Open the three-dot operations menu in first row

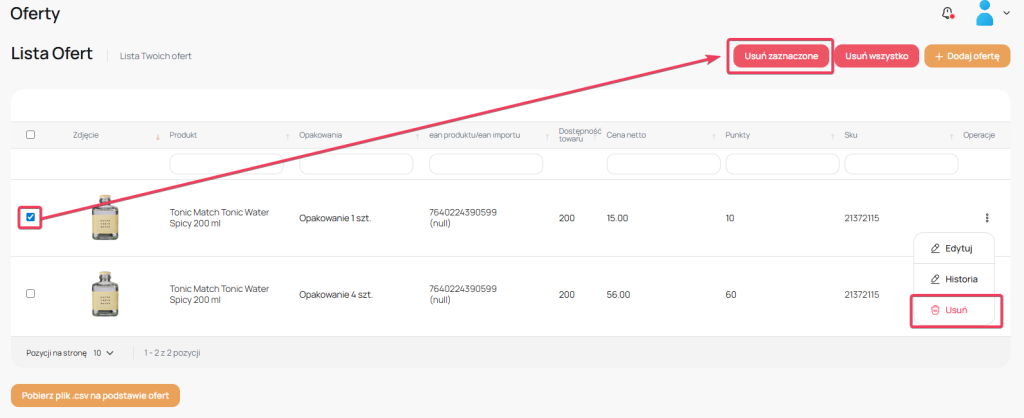(x=987, y=217)
